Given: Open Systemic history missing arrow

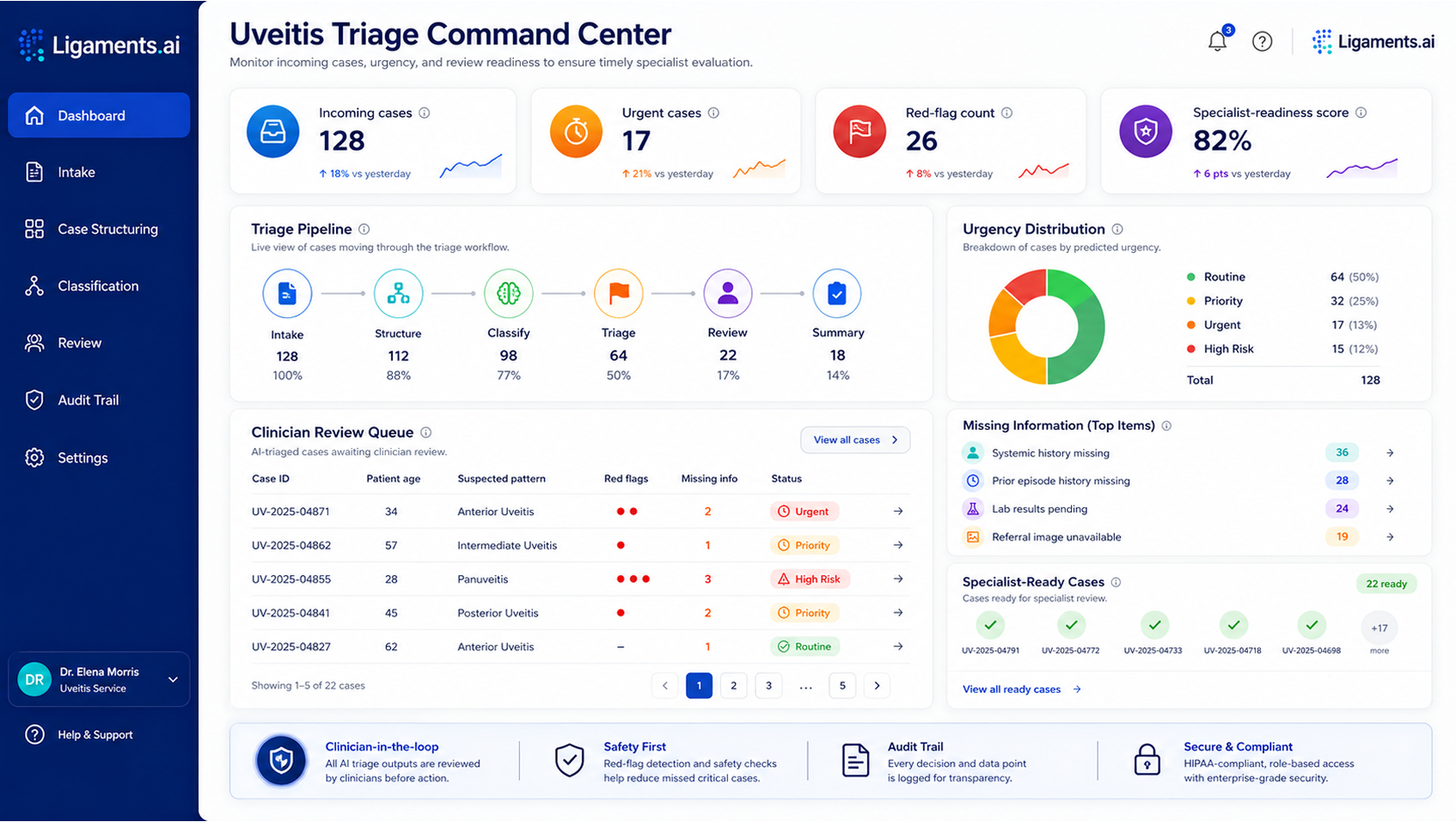Looking at the screenshot, I should click(1390, 453).
